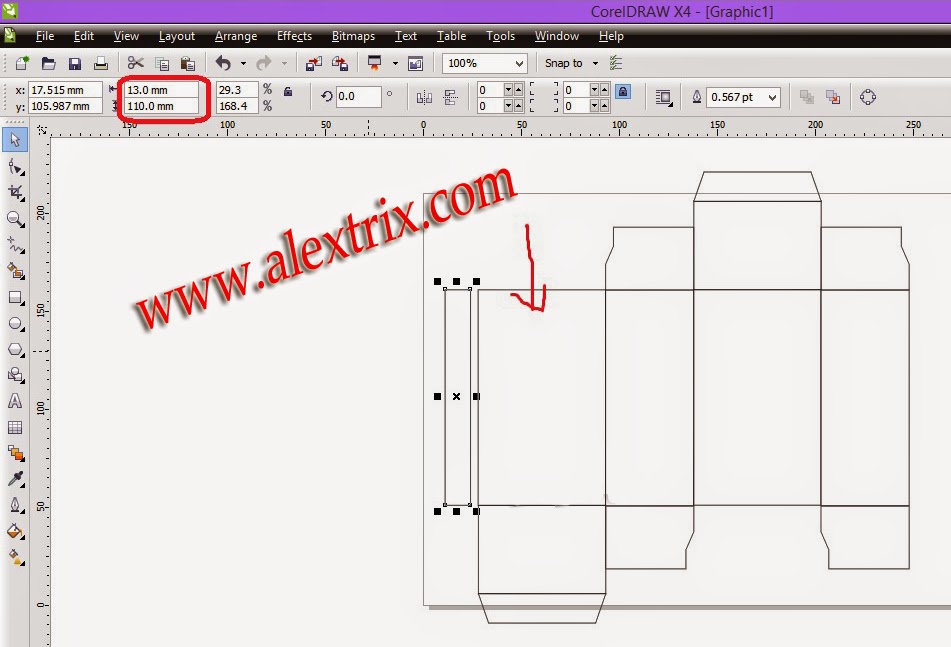Cut selection with the scissors icon
This screenshot has height=647, width=951.
(135, 63)
